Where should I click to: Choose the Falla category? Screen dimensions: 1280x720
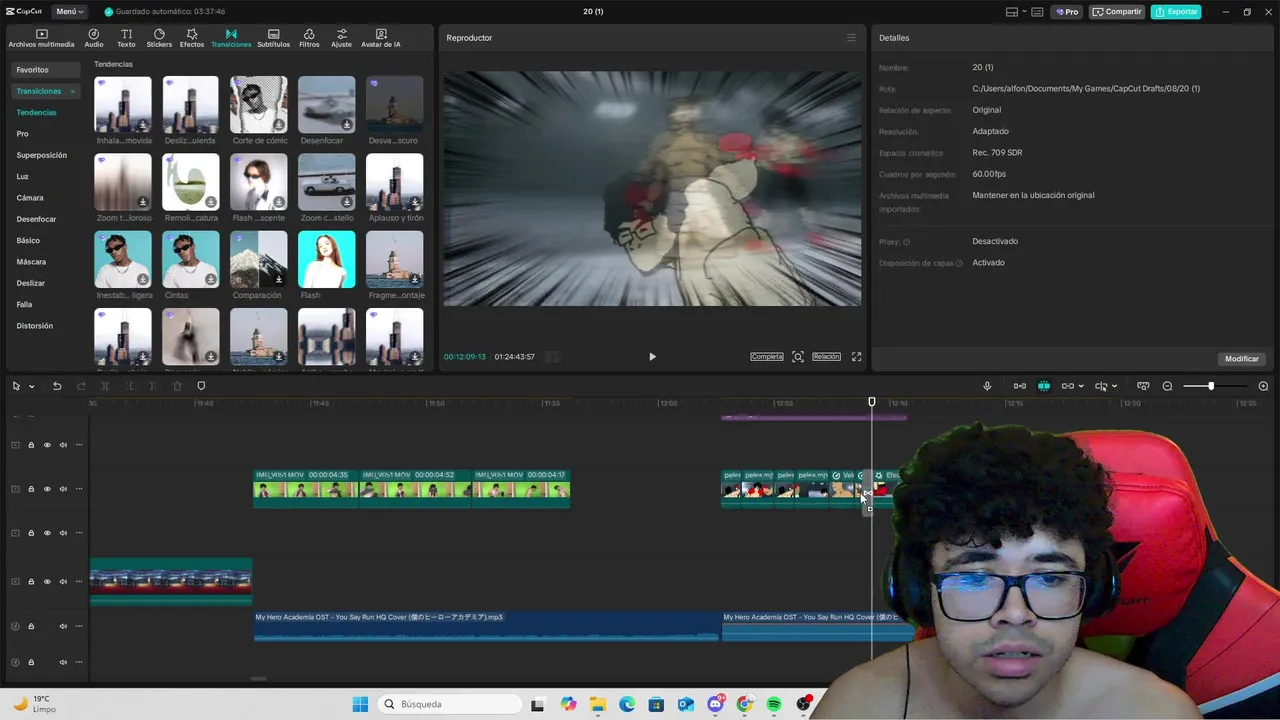tap(24, 304)
